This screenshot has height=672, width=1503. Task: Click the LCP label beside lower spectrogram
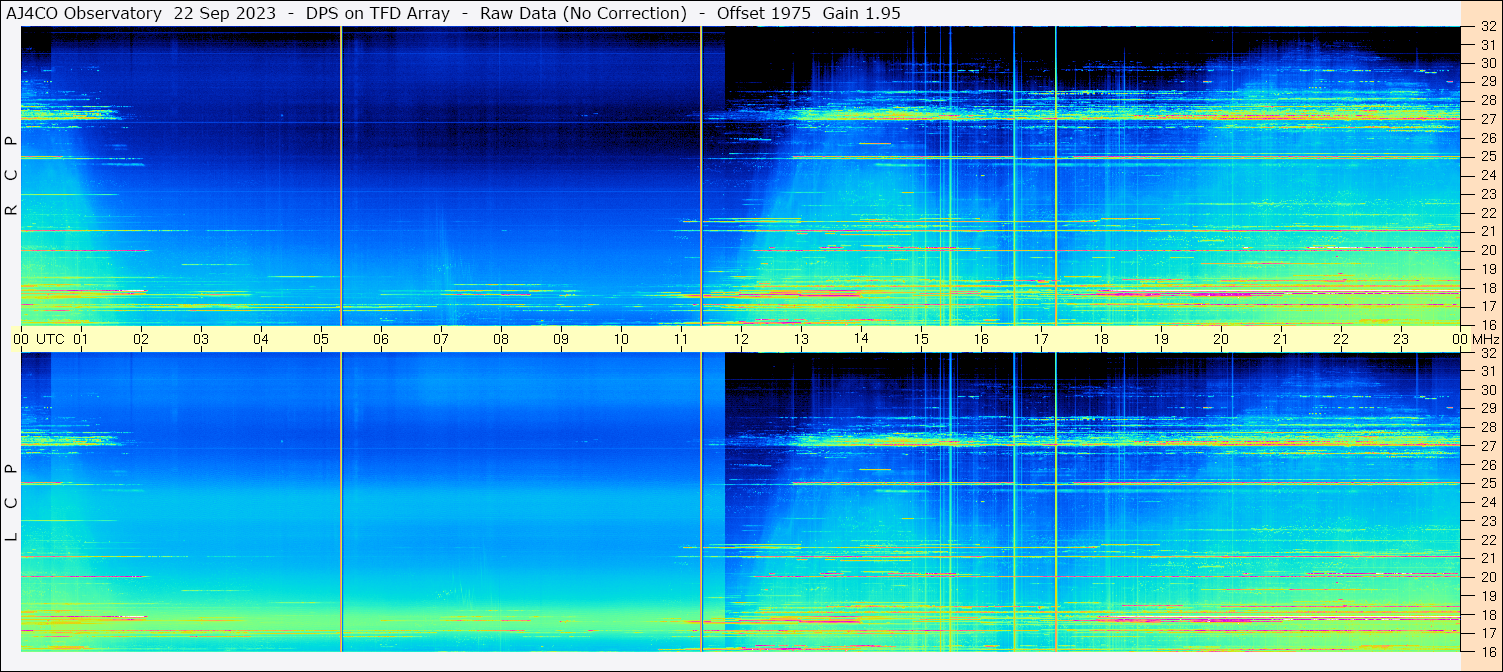12,503
